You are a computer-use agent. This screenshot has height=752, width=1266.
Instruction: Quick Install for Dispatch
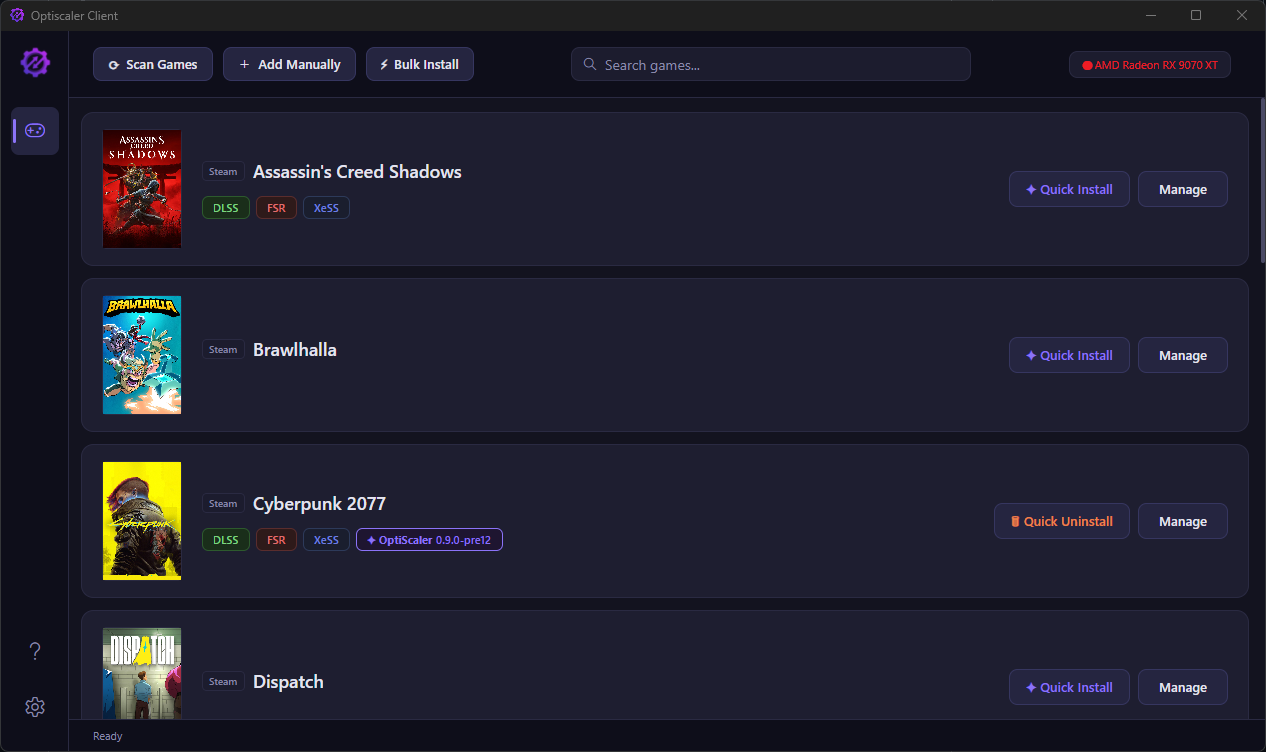coord(1068,687)
